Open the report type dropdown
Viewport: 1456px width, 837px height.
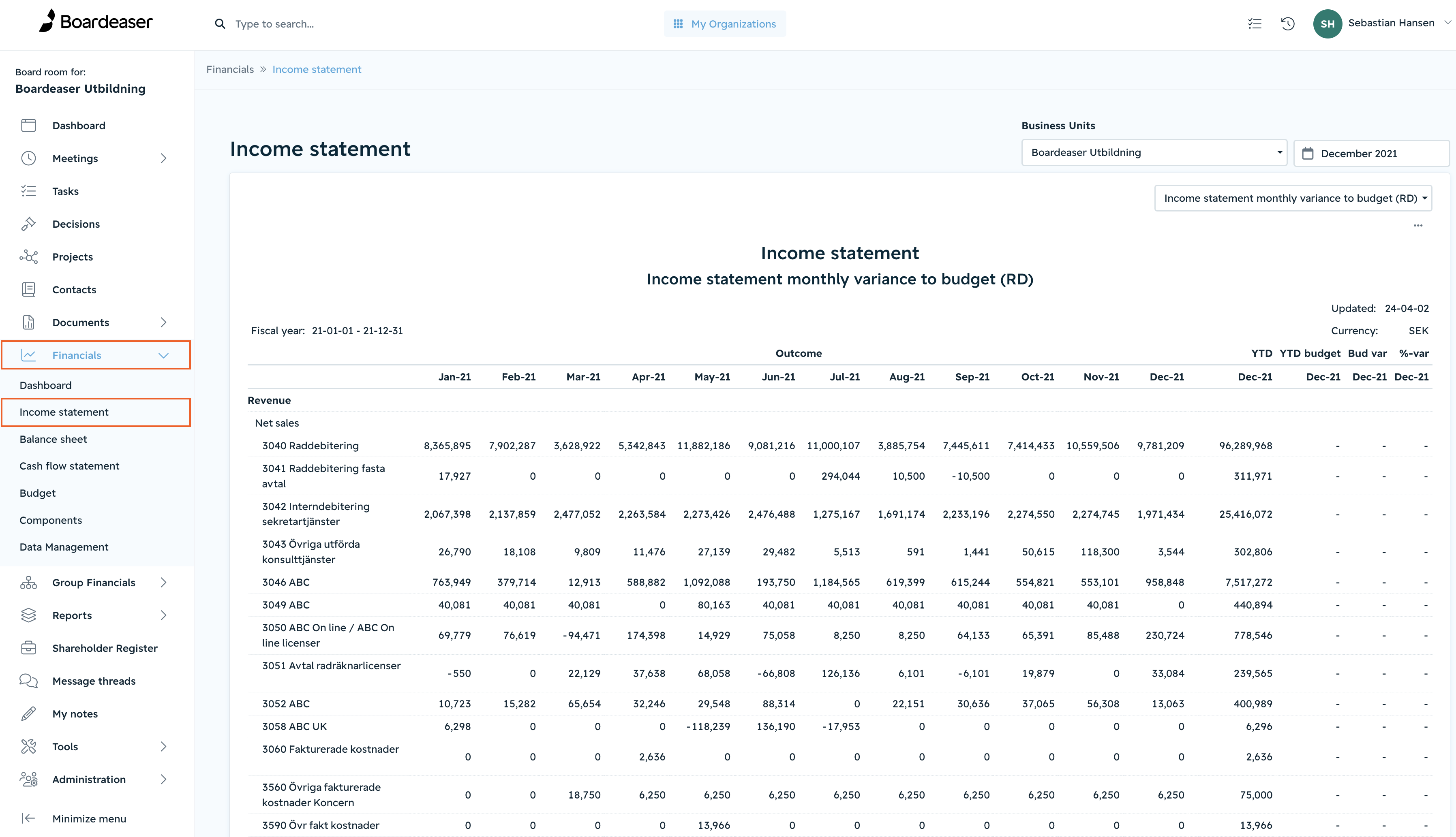click(x=1293, y=198)
